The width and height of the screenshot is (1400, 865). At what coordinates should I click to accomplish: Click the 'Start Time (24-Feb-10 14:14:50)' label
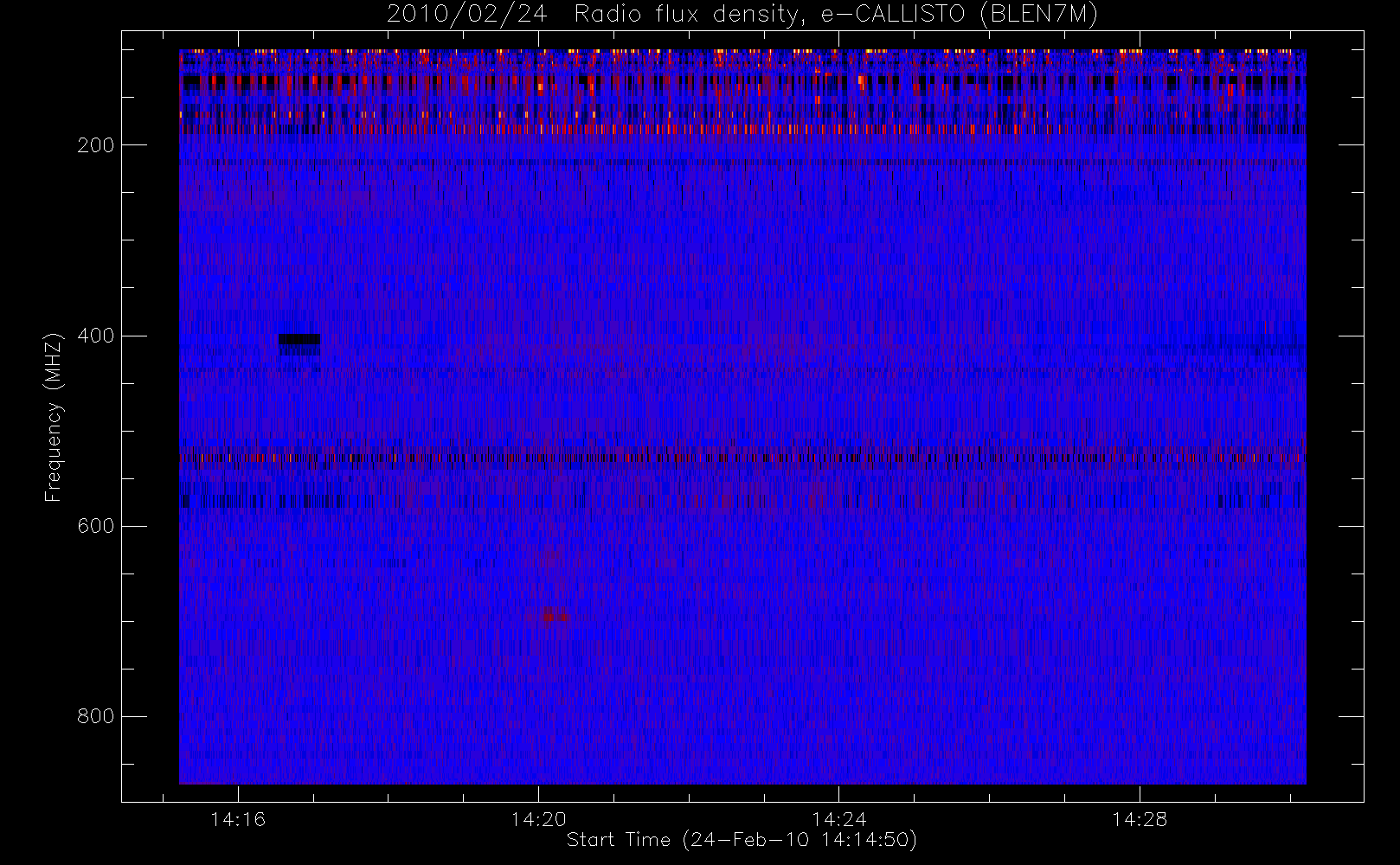tap(742, 840)
